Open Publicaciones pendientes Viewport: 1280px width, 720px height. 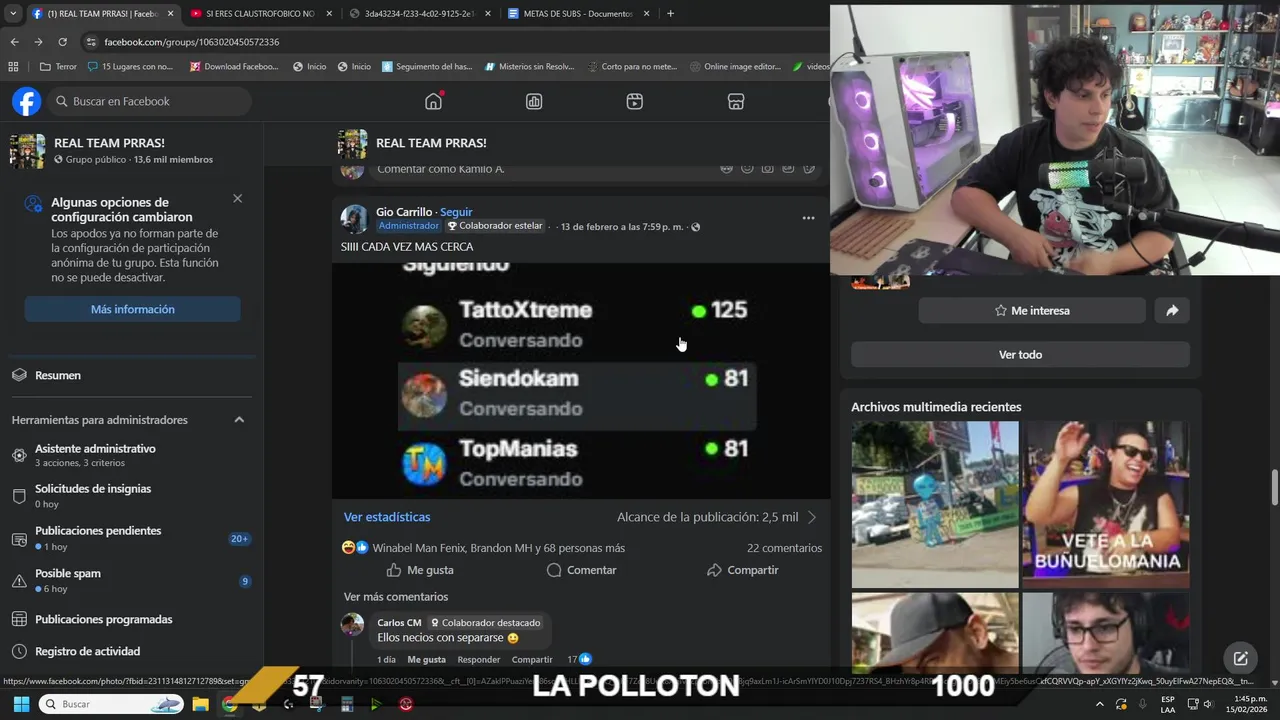(131, 538)
